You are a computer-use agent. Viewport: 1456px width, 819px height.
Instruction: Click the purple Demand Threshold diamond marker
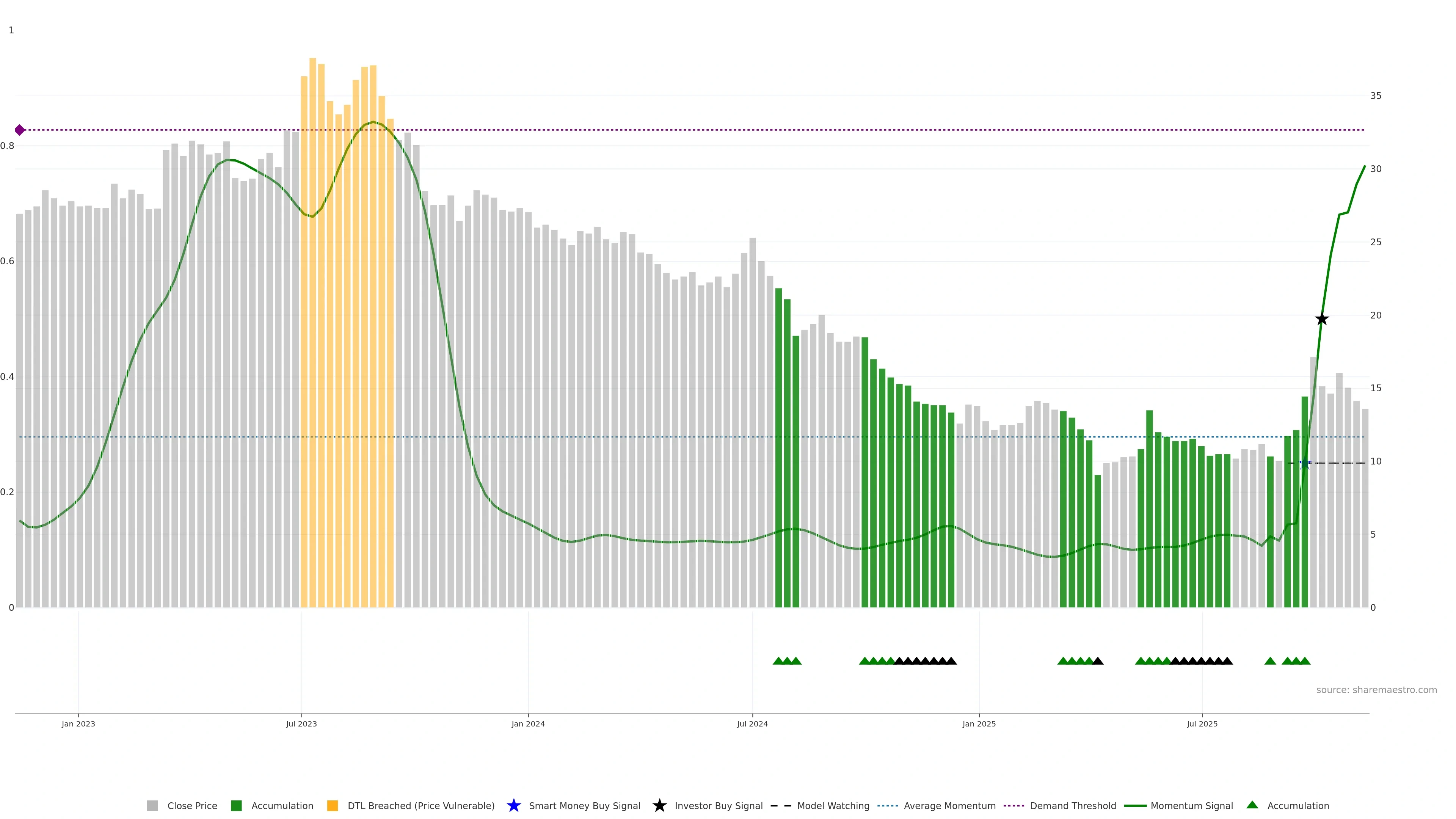pyautogui.click(x=20, y=130)
